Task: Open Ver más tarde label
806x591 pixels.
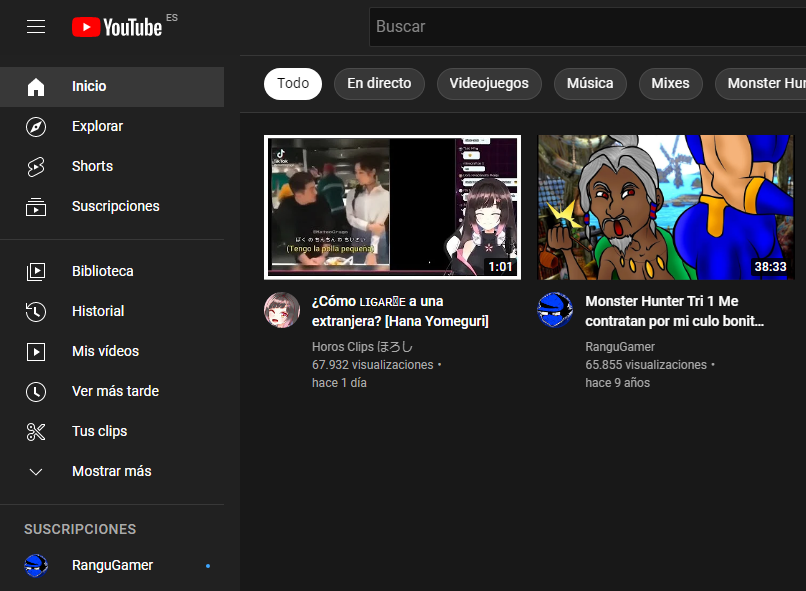Action: pyautogui.click(x=116, y=392)
